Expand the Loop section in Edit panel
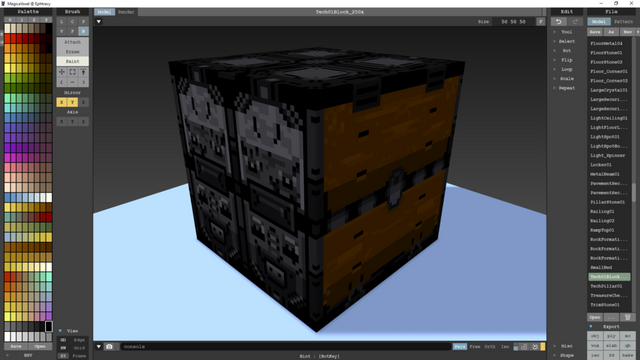The image size is (640, 360). pyautogui.click(x=567, y=69)
